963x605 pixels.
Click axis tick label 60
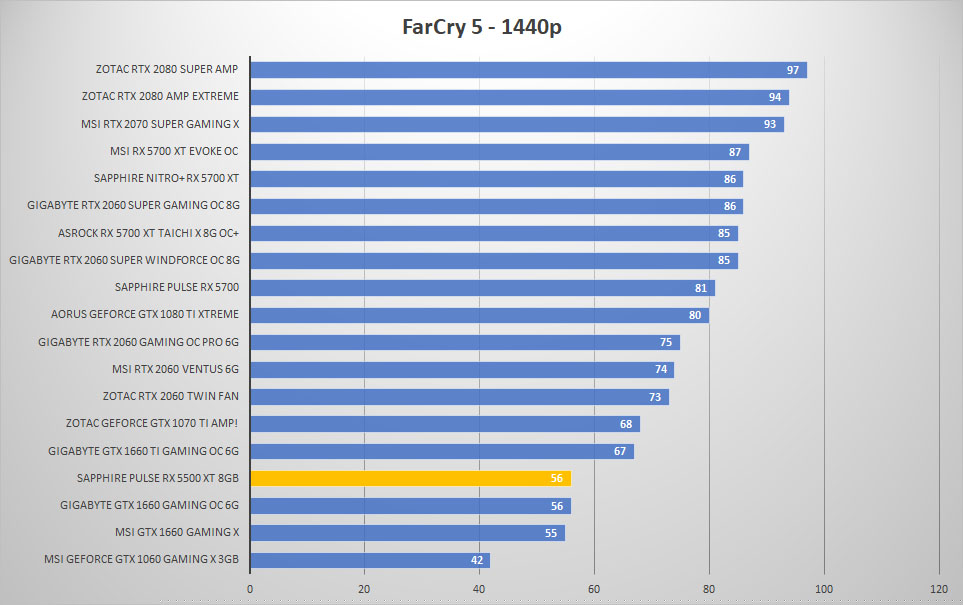click(594, 589)
